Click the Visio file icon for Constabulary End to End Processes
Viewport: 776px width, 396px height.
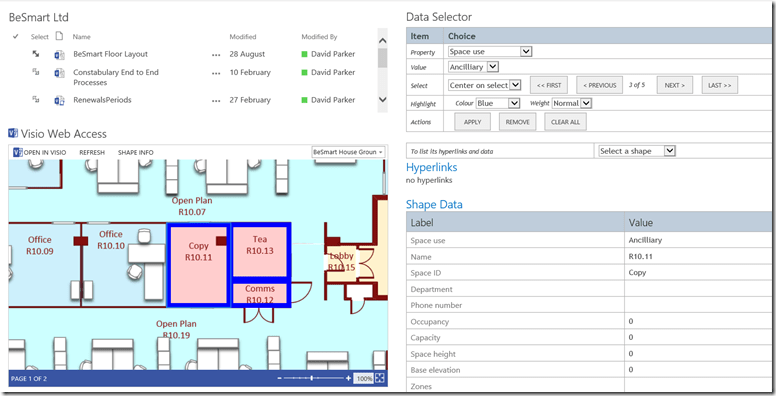tap(59, 73)
